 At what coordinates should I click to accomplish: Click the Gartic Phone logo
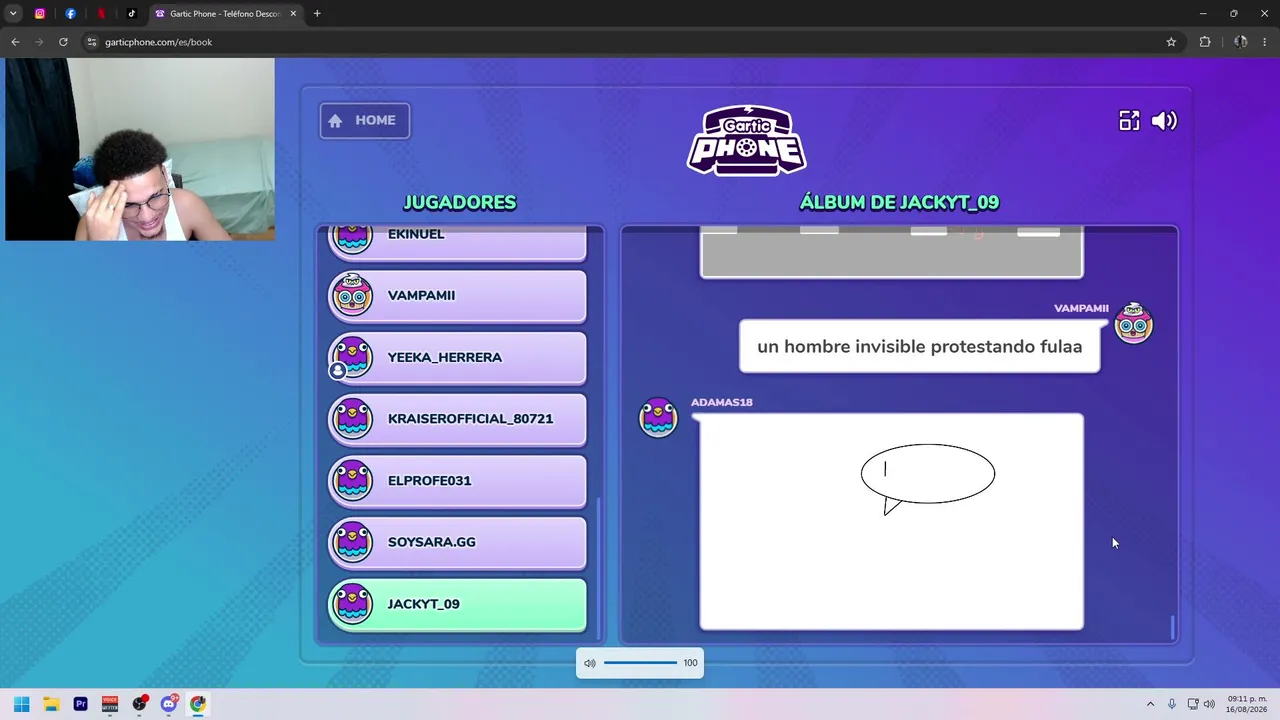pos(747,140)
